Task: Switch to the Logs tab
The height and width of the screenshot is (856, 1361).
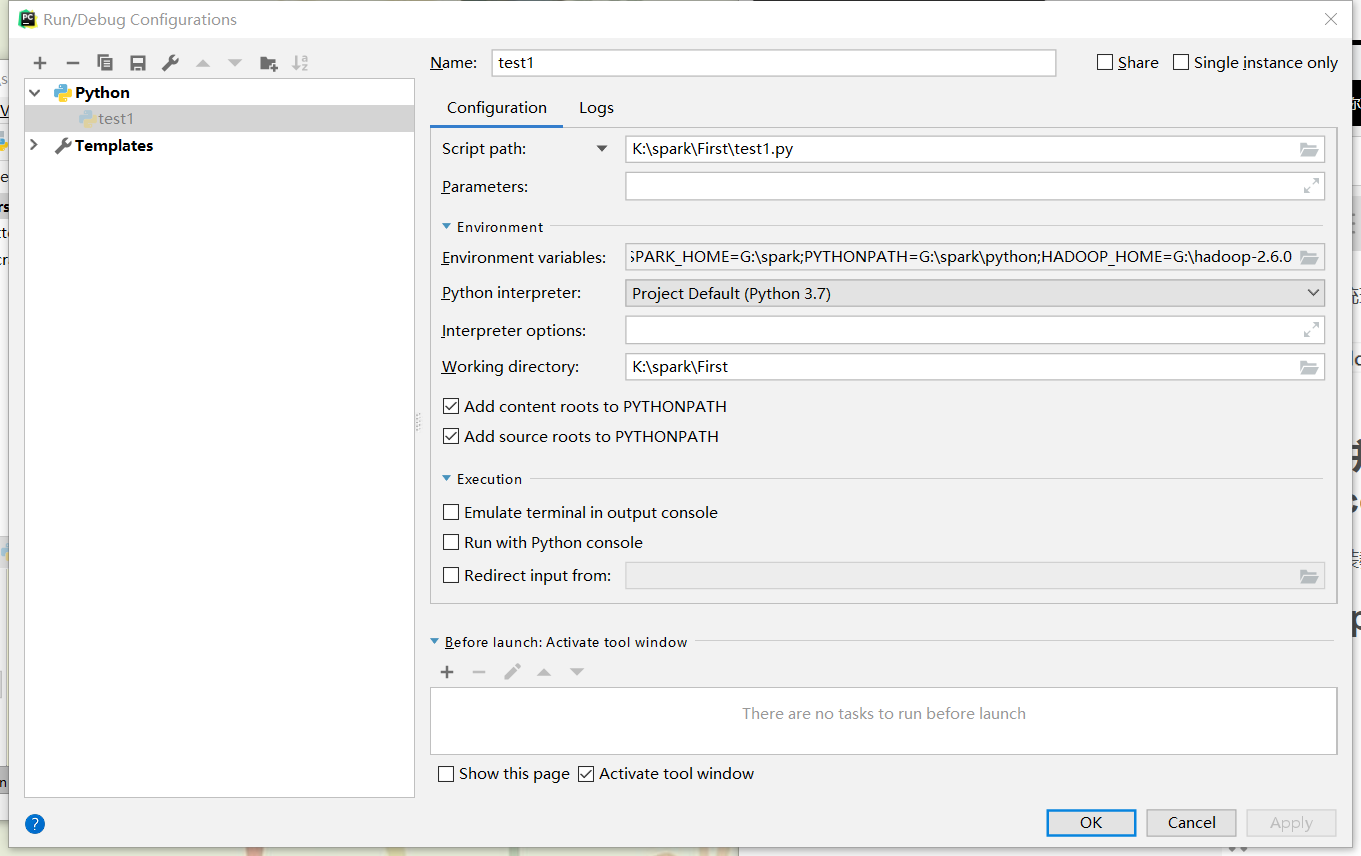Action: [x=596, y=107]
